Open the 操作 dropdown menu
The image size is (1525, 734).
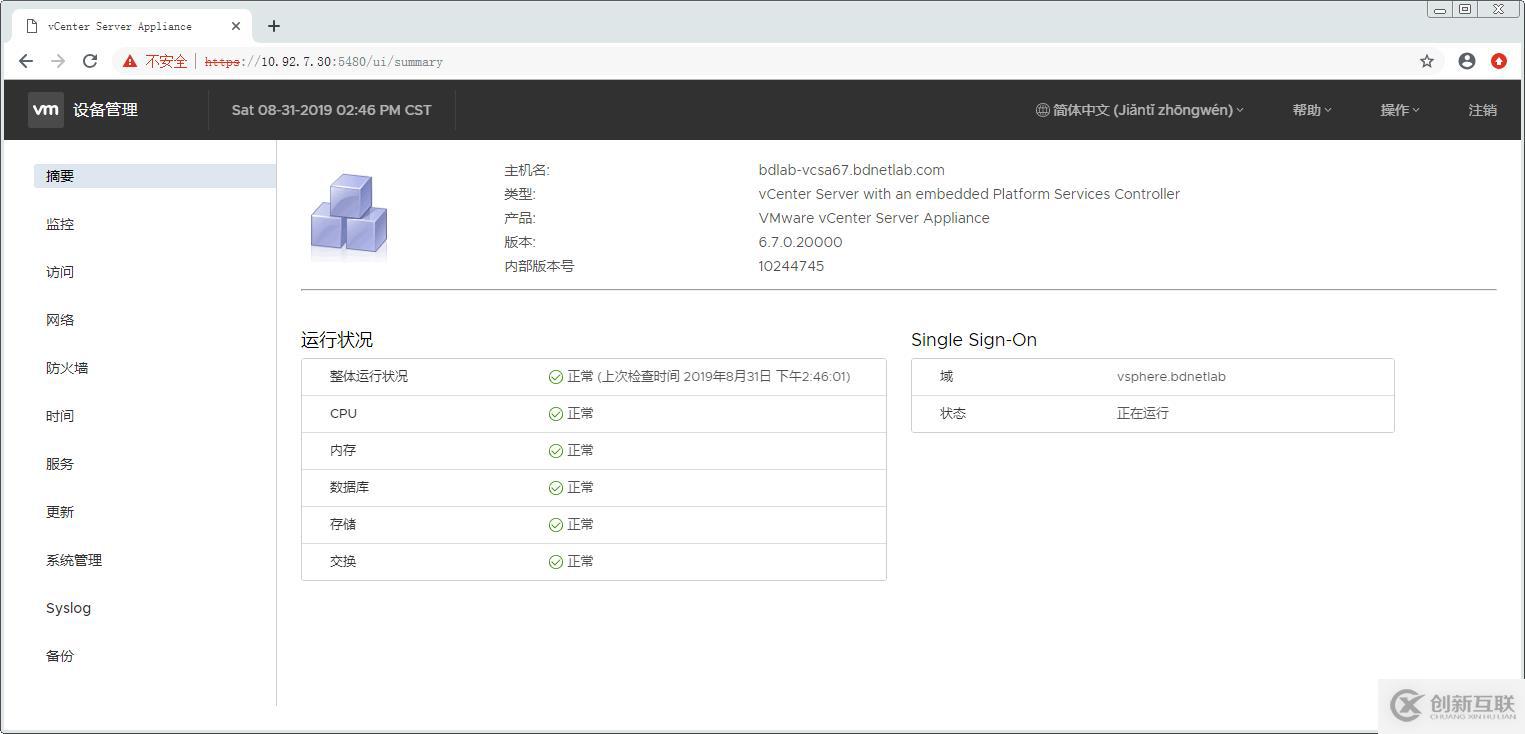click(x=1398, y=110)
